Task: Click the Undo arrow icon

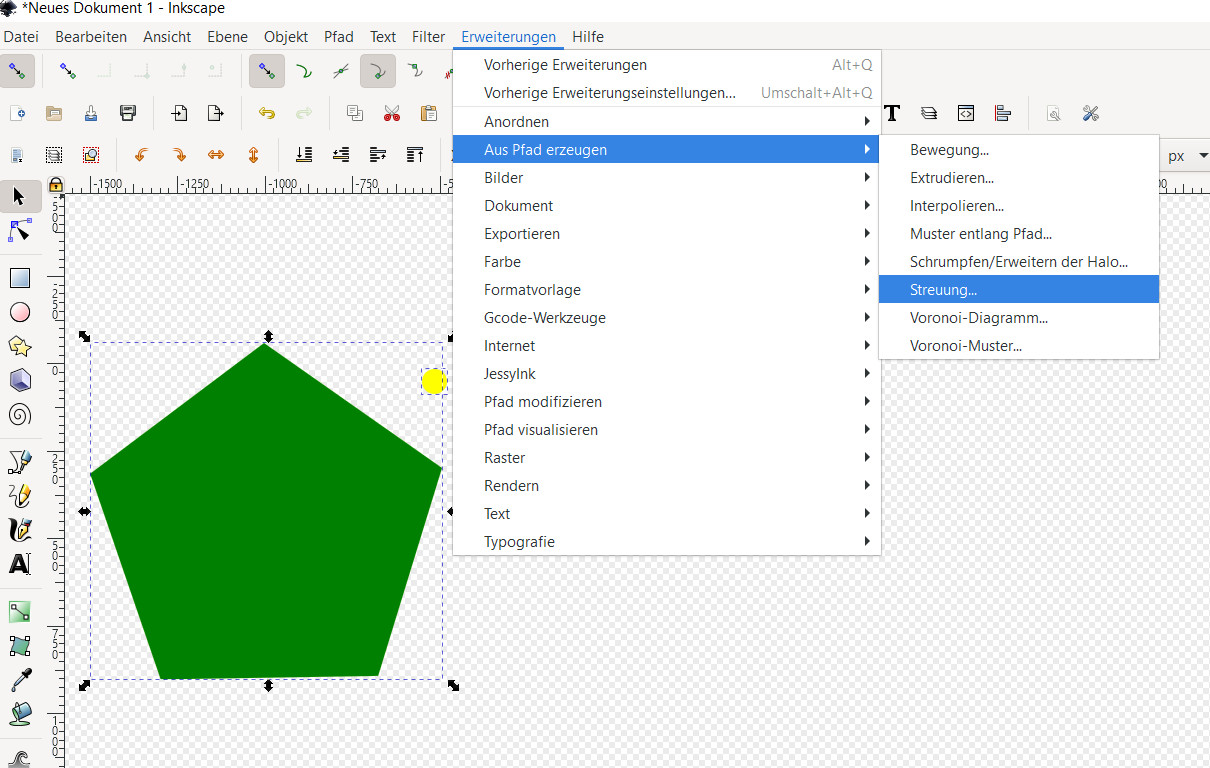Action: click(x=267, y=113)
